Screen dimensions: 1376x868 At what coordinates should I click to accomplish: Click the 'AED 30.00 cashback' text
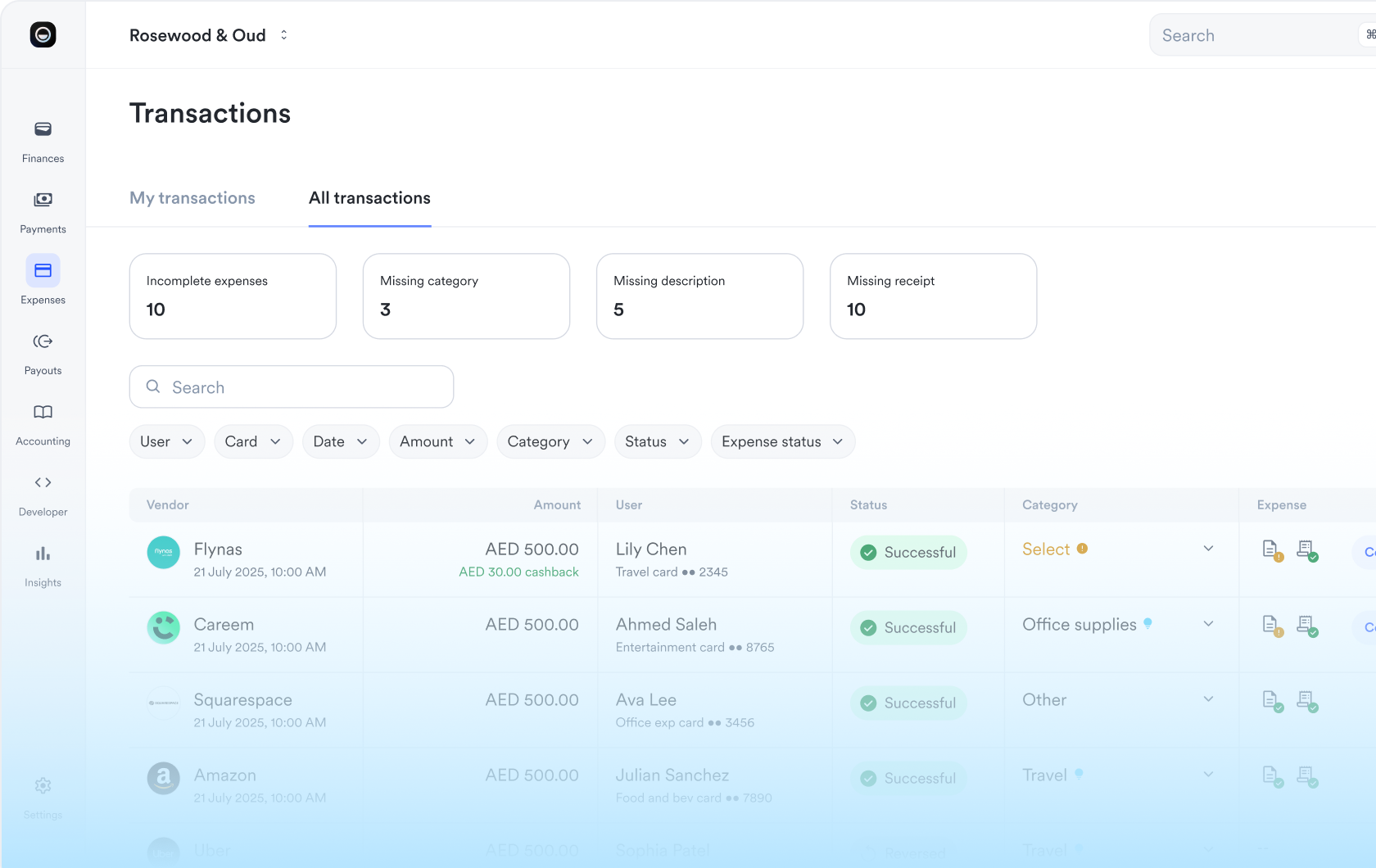tap(518, 572)
